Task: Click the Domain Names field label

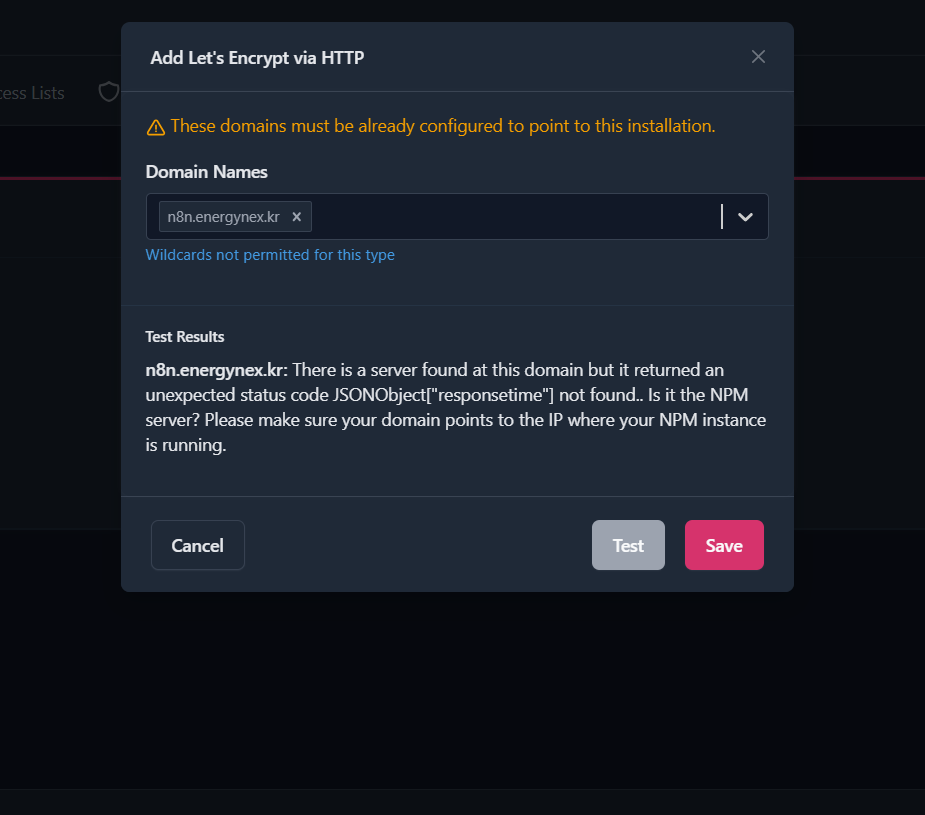Action: point(207,172)
